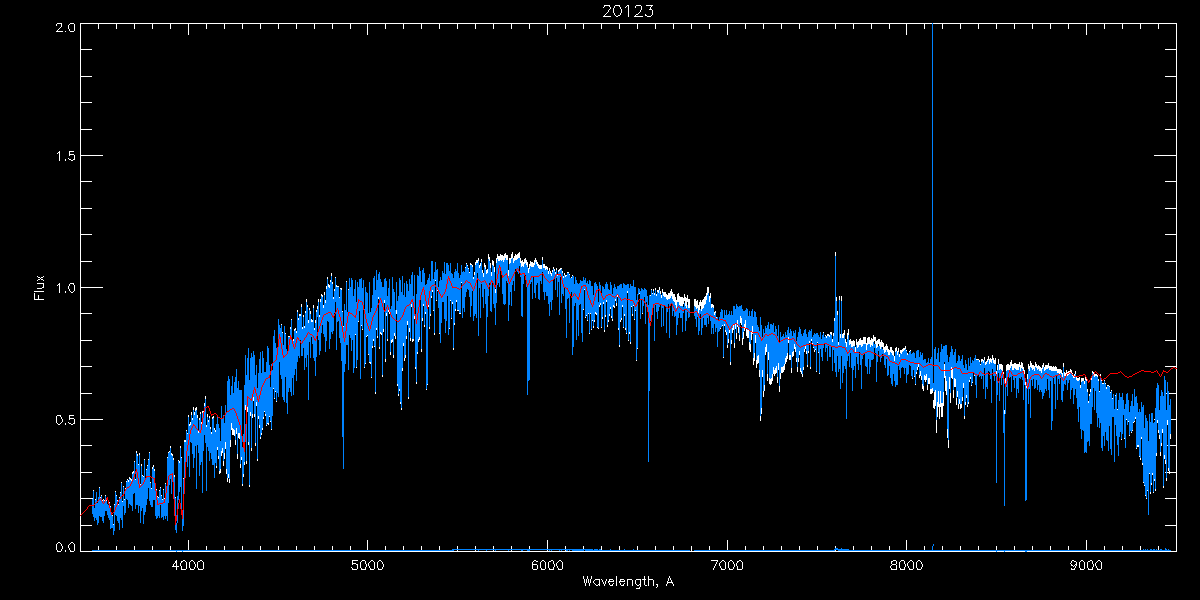Click the Wavelength, A x-axis label
Viewport: 1200px width, 600px height.
pyautogui.click(x=627, y=581)
